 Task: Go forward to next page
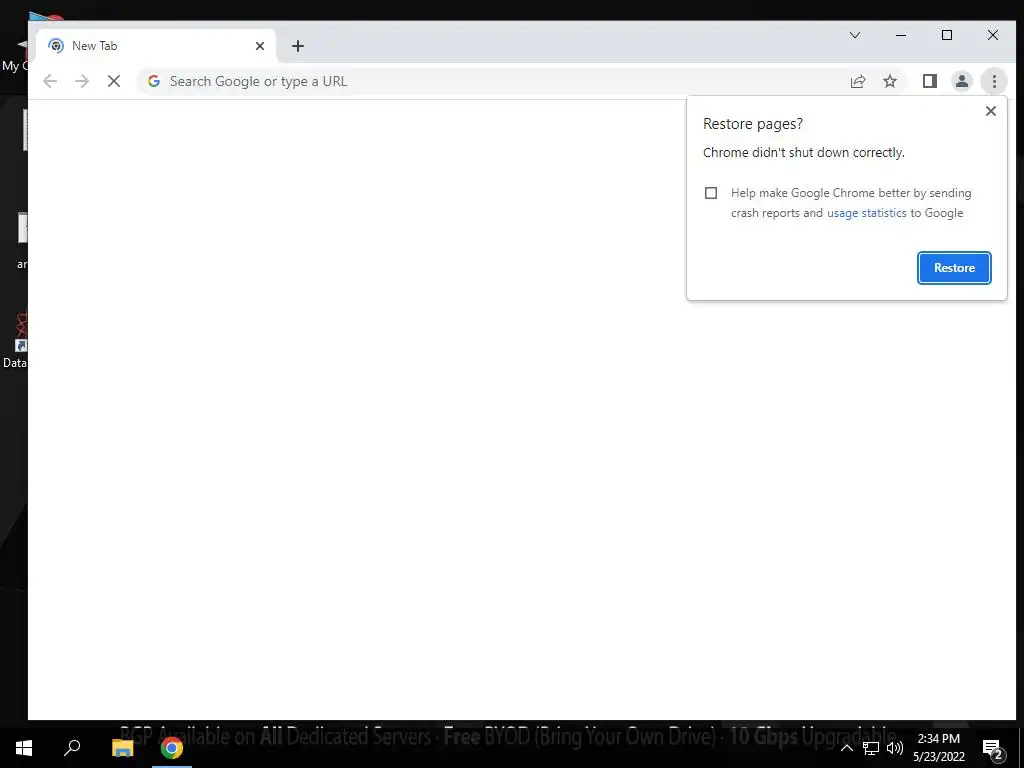[82, 81]
